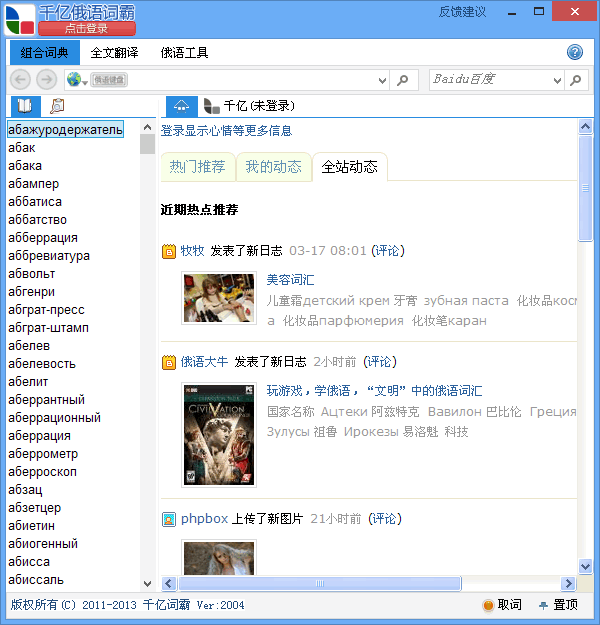Screen dimensions: 600x625
Task: Click the word list scroll down arrow
Action: [x=148, y=584]
